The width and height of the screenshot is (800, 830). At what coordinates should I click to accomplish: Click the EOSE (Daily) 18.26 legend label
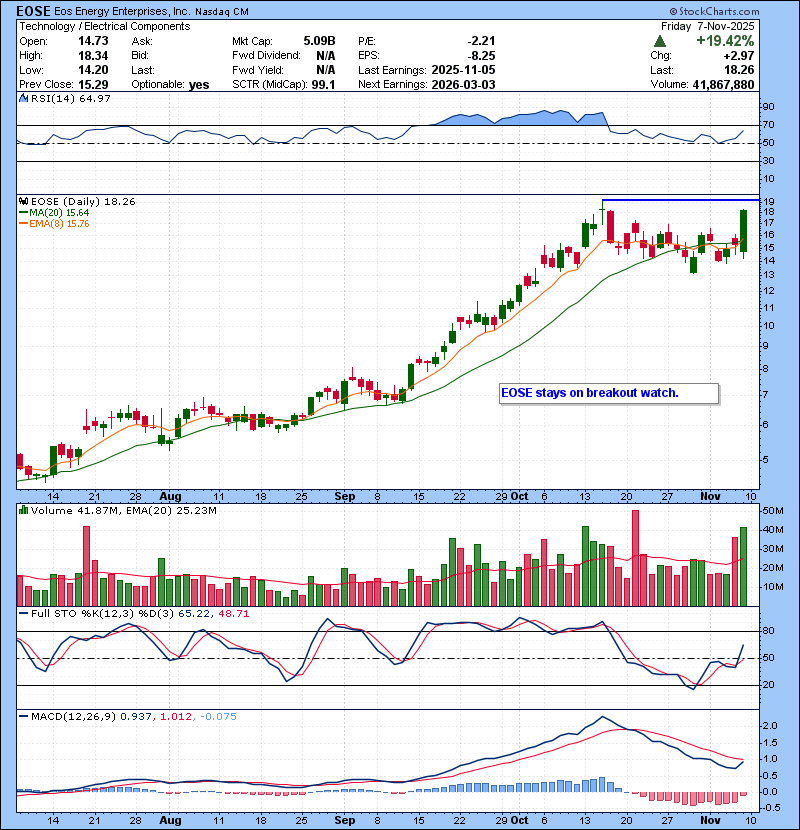tap(83, 202)
